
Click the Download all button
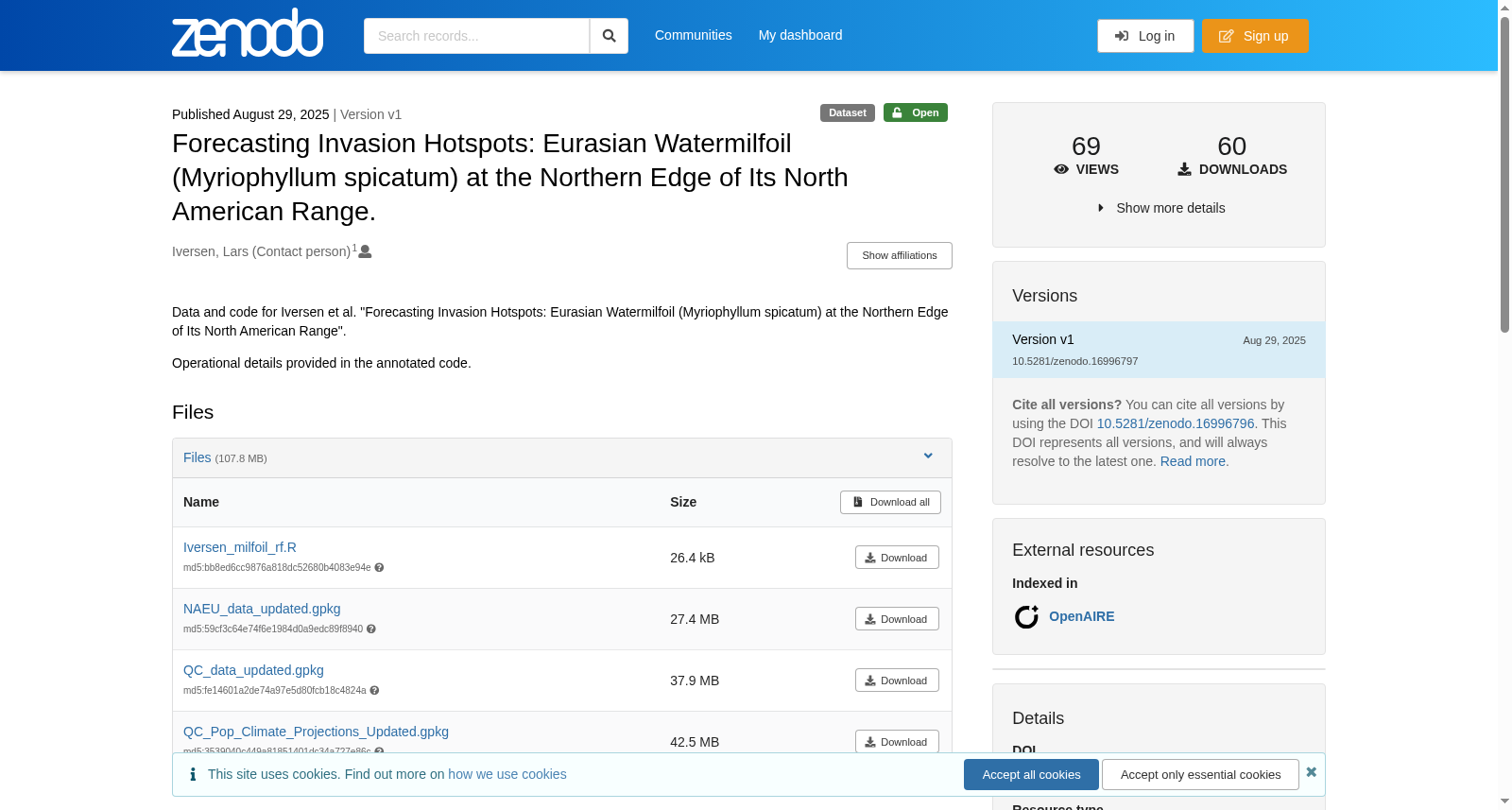890,502
